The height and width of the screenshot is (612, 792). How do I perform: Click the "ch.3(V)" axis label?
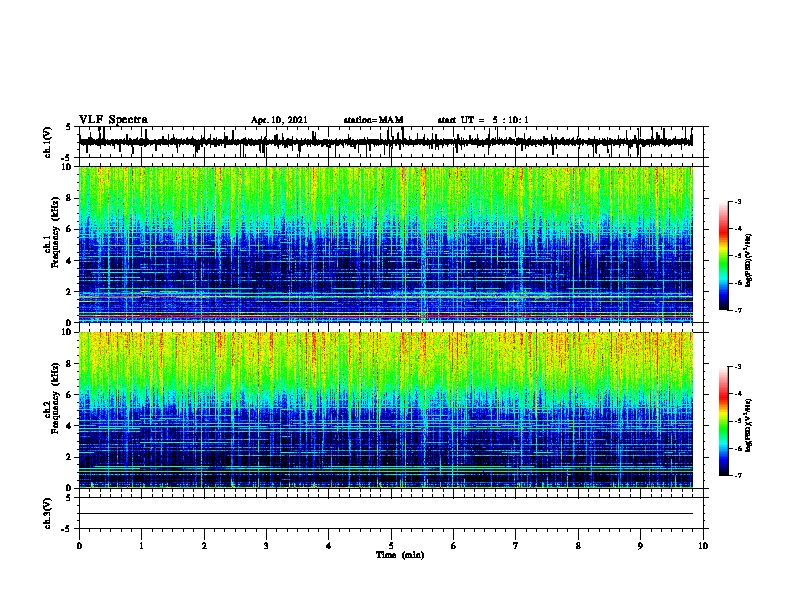(48, 513)
